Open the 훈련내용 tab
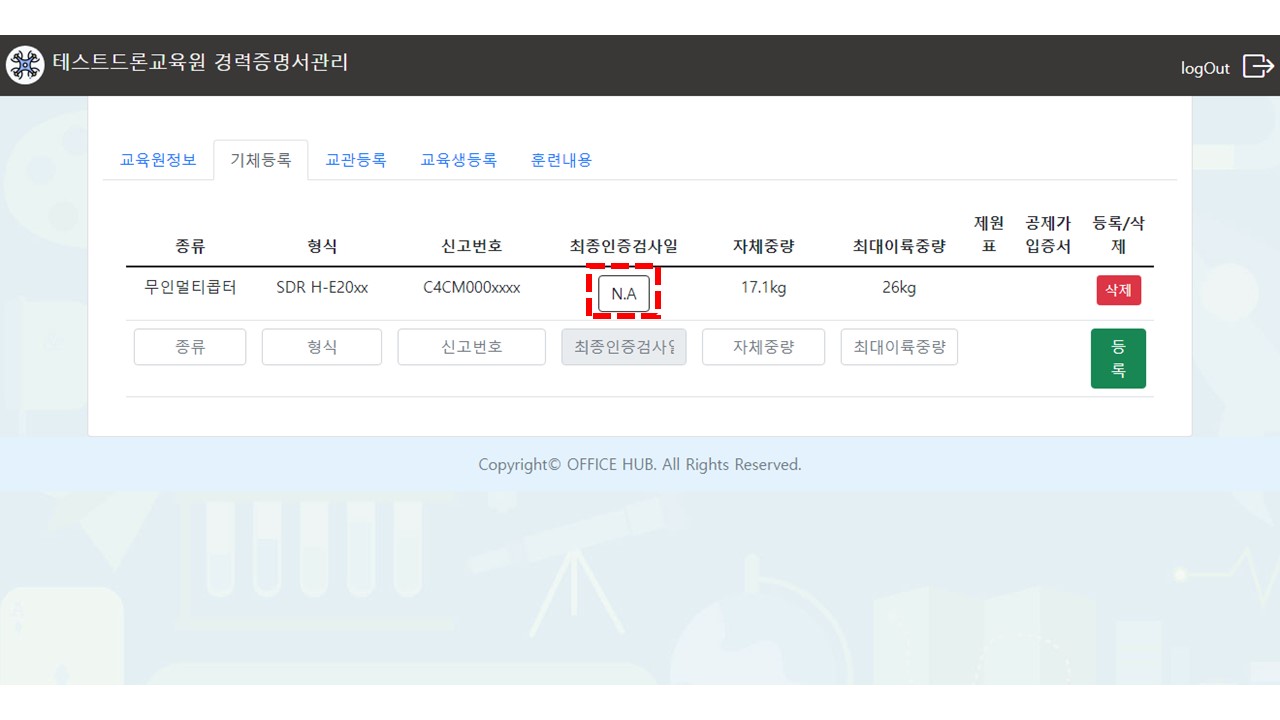This screenshot has height=720, width=1280. click(561, 160)
